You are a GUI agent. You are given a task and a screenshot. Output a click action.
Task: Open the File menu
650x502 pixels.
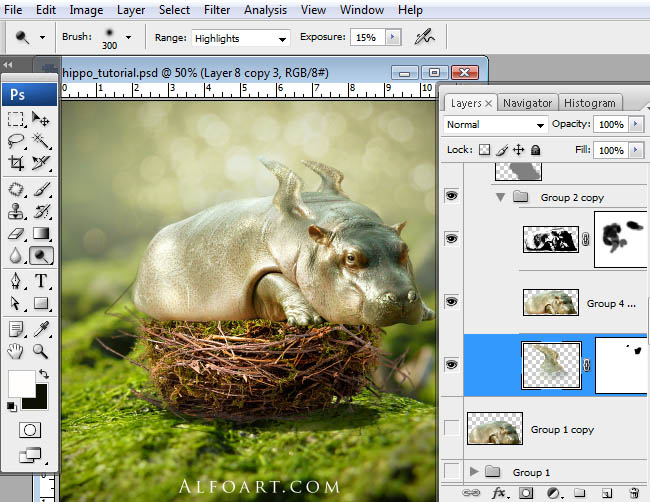[13, 10]
